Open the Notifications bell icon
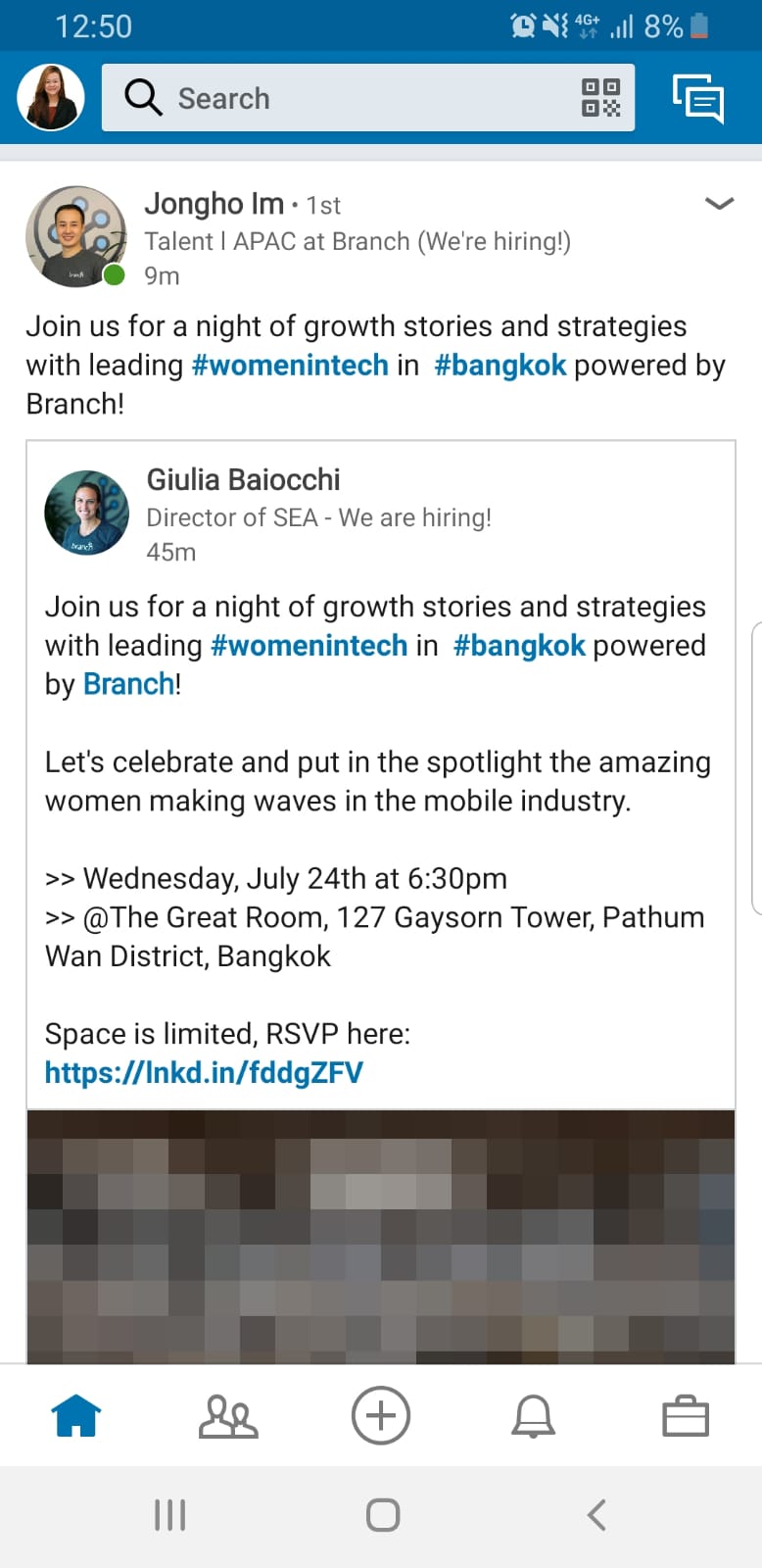The width and height of the screenshot is (762, 1568). (533, 1416)
